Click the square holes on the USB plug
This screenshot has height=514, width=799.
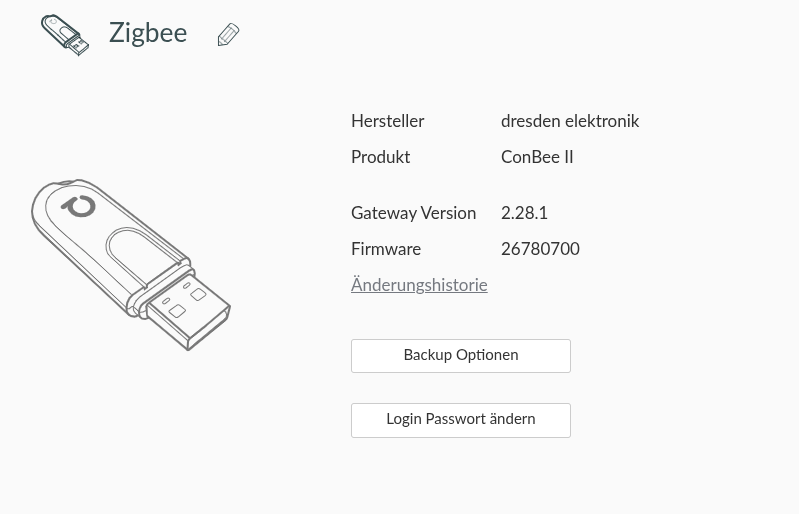(x=187, y=303)
